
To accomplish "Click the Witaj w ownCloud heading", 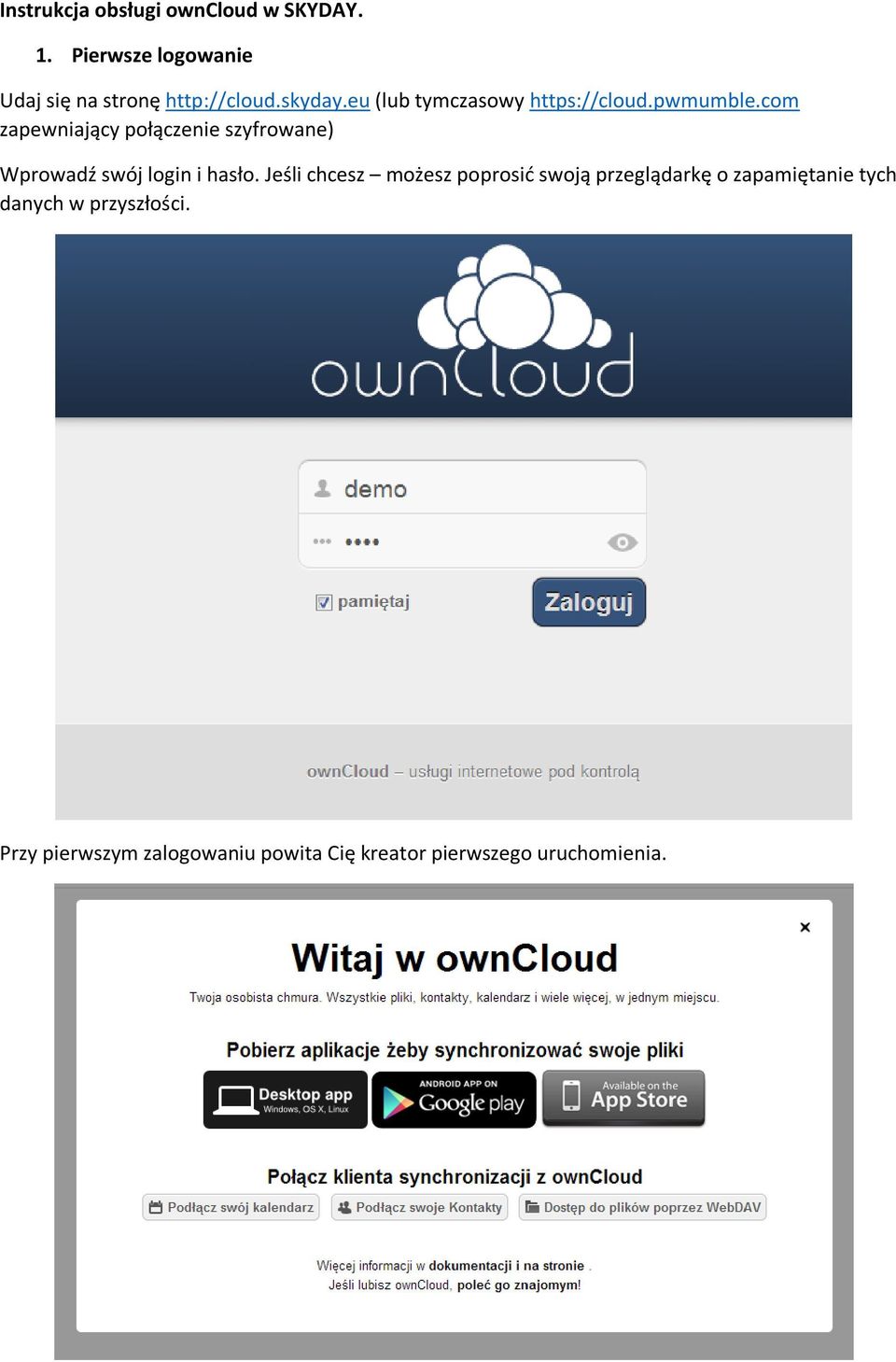I will coord(455,959).
